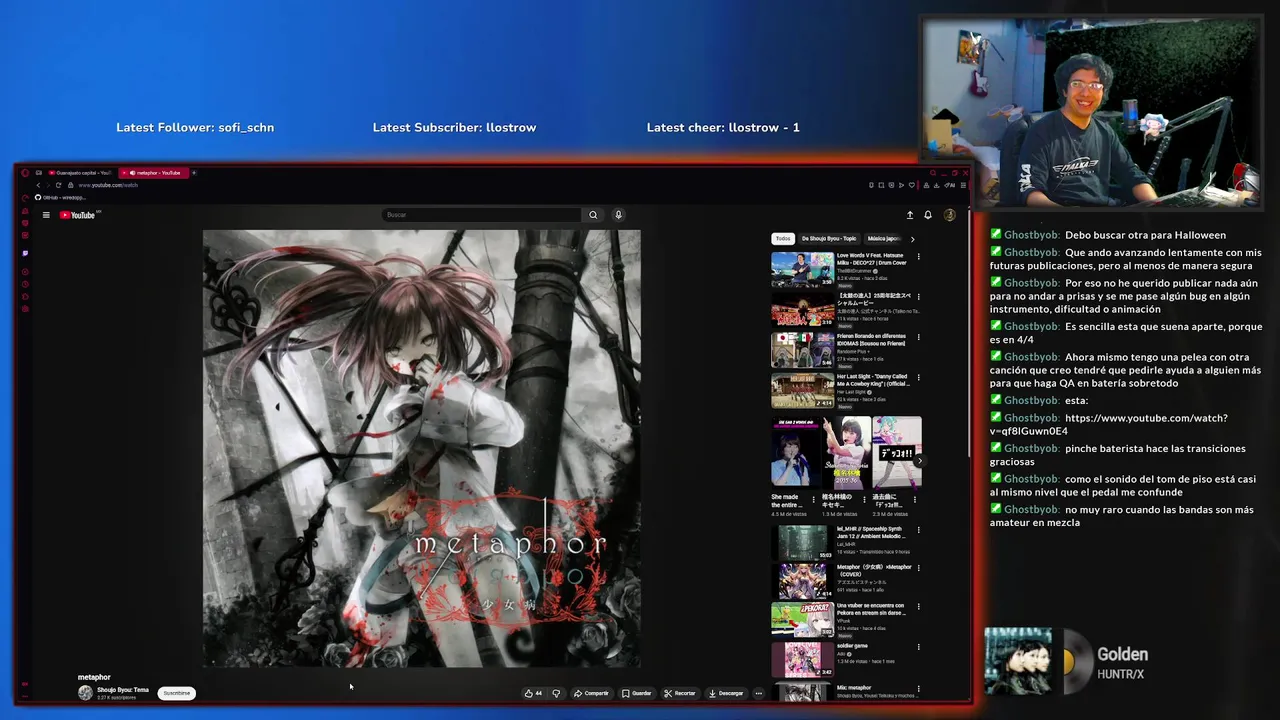1280x720 pixels.
Task: Like the metaphor video
Action: tap(533, 693)
